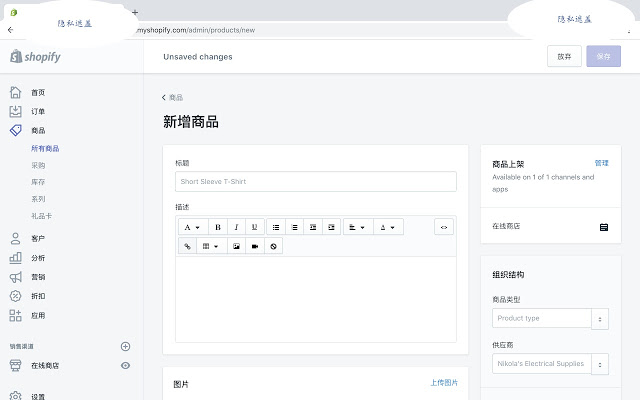This screenshot has height=400, width=640.
Task: Open 订单 orders in sidebar
Action: click(38, 111)
